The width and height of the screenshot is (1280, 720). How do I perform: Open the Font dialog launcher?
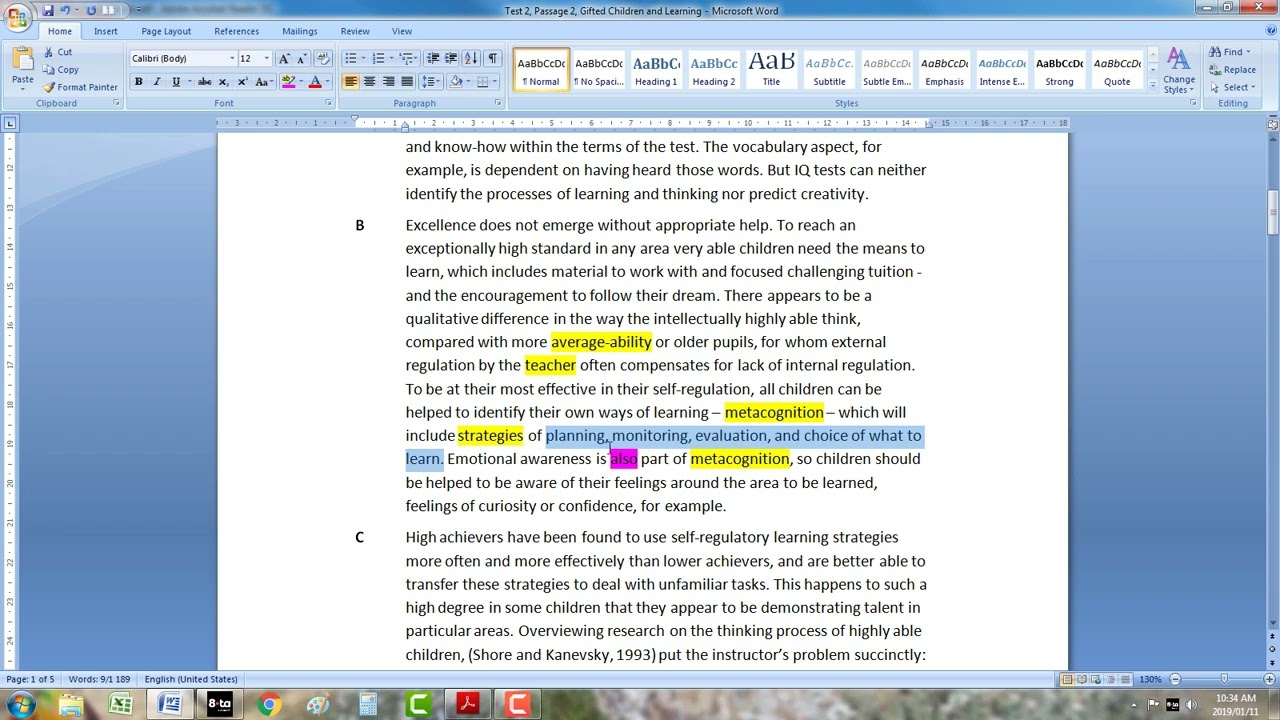[326, 103]
